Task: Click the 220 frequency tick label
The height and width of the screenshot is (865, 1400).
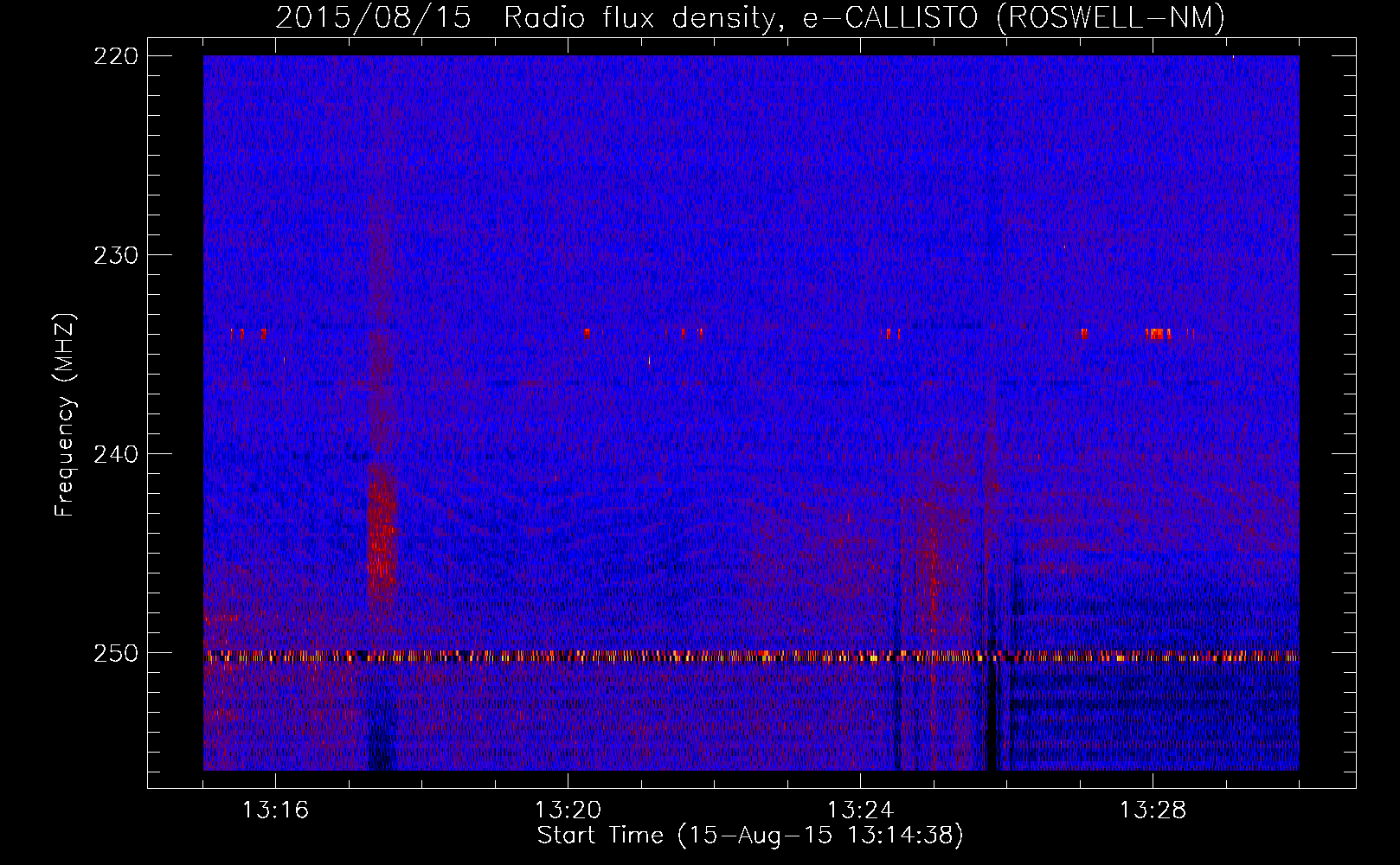Action: coord(115,56)
